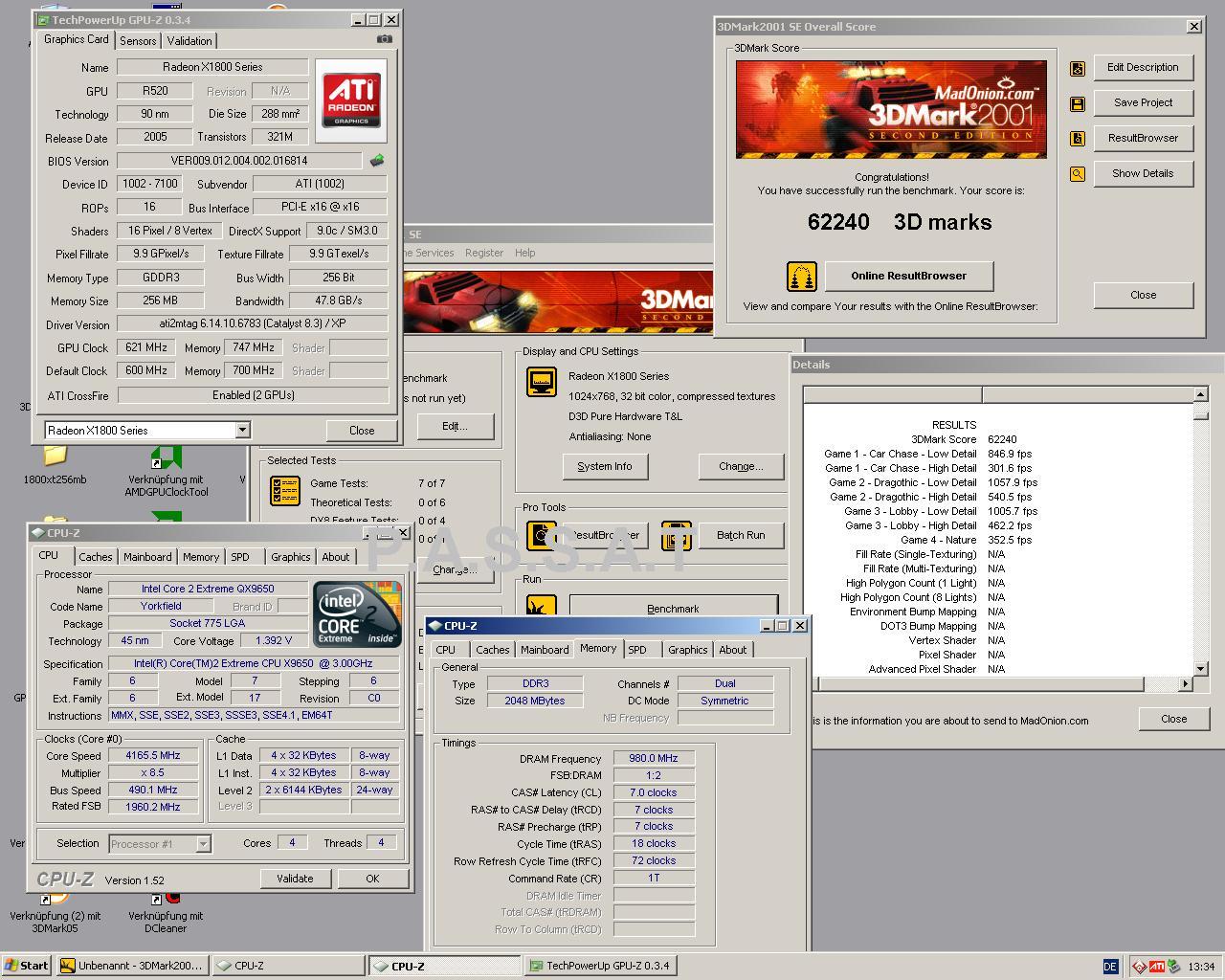Viewport: 1225px width, 980px height.
Task: Open the Processor #1 selection dropdown
Action: point(203,844)
